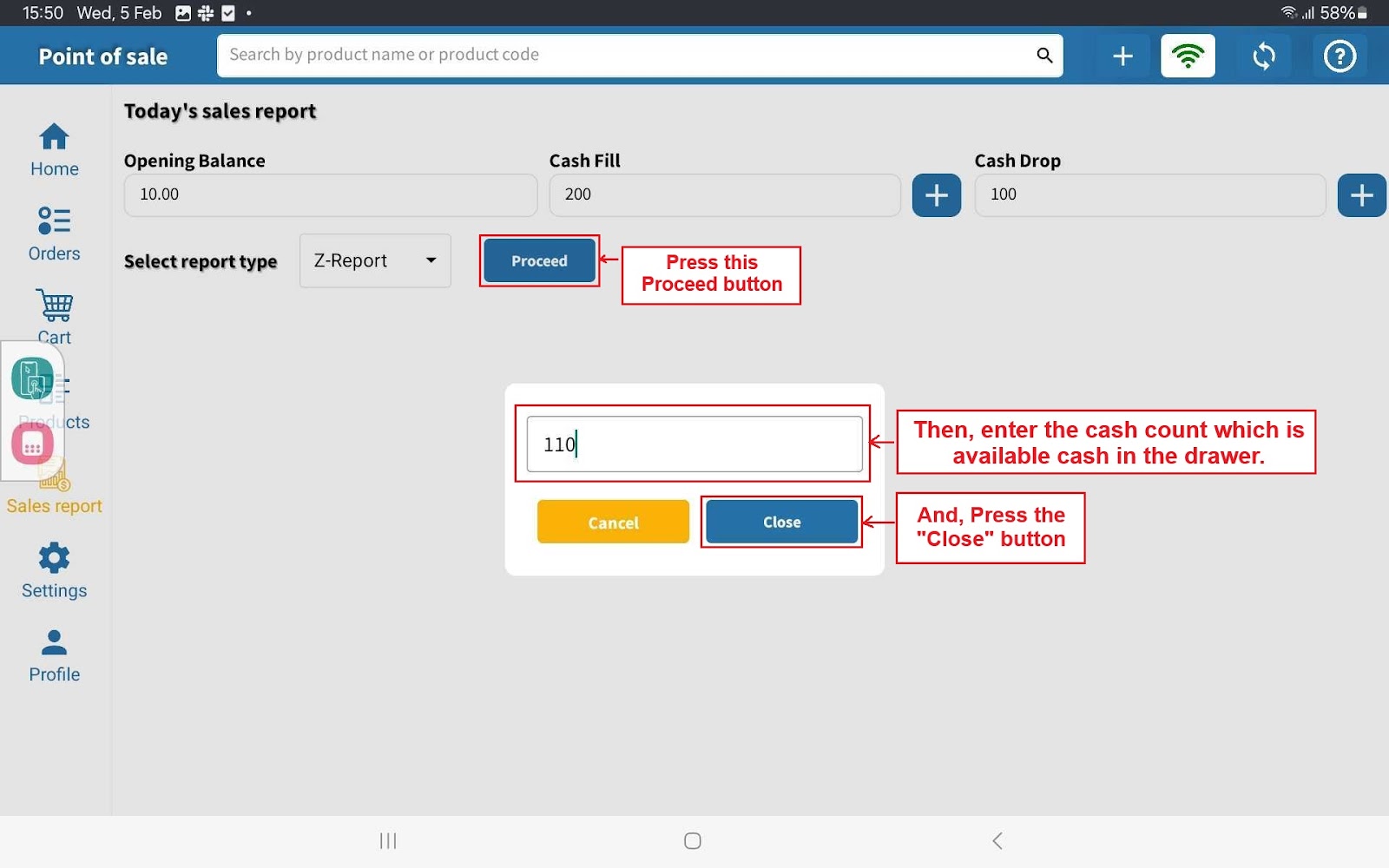Screen dimensions: 1389x868
Task: Go to the Orders list
Action: 54,233
